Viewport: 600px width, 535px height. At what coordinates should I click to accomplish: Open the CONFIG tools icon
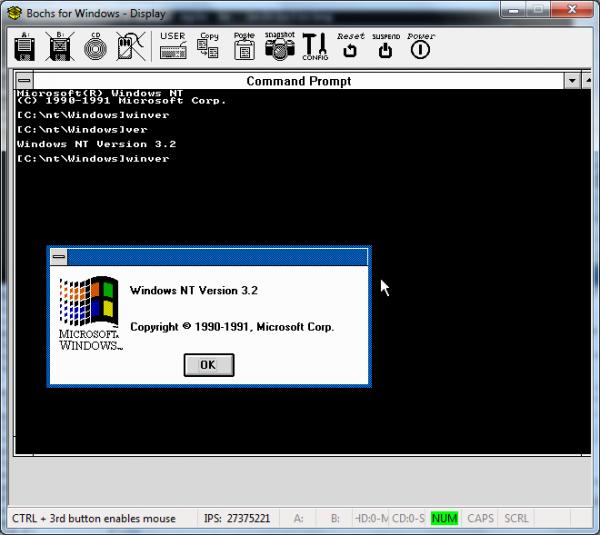pyautogui.click(x=315, y=46)
